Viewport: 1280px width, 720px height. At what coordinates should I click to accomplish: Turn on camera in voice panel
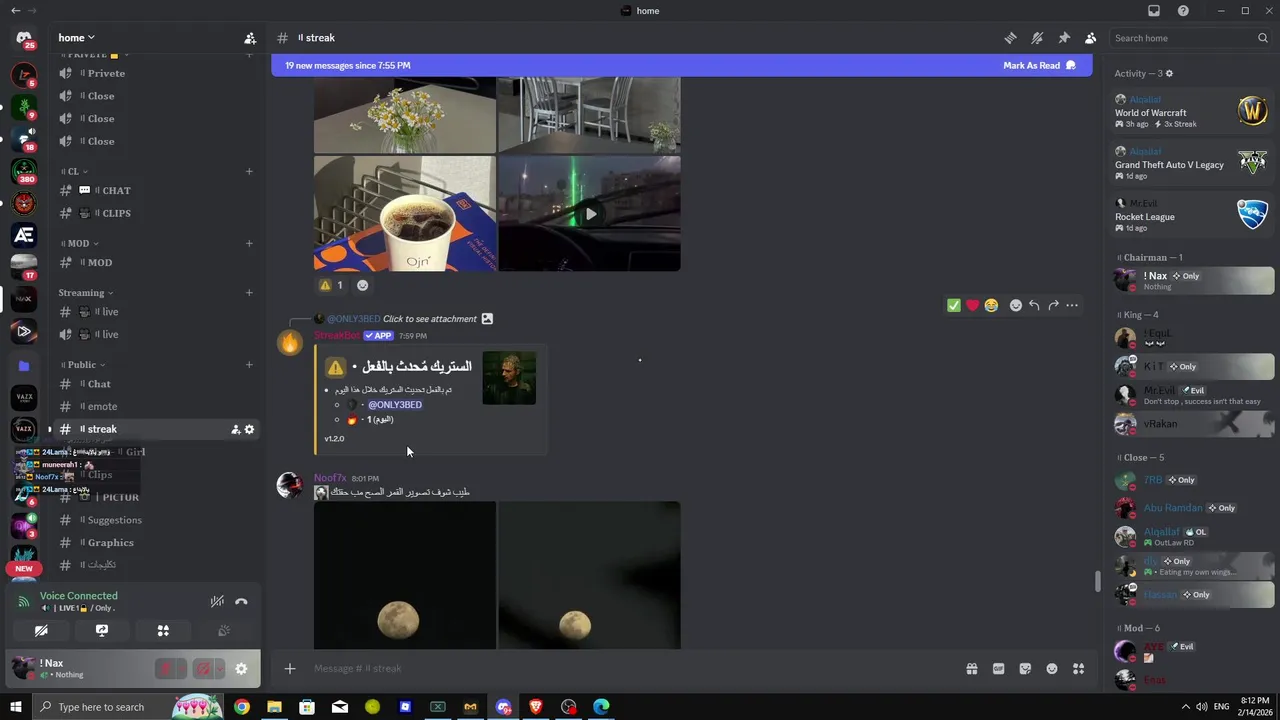41,631
